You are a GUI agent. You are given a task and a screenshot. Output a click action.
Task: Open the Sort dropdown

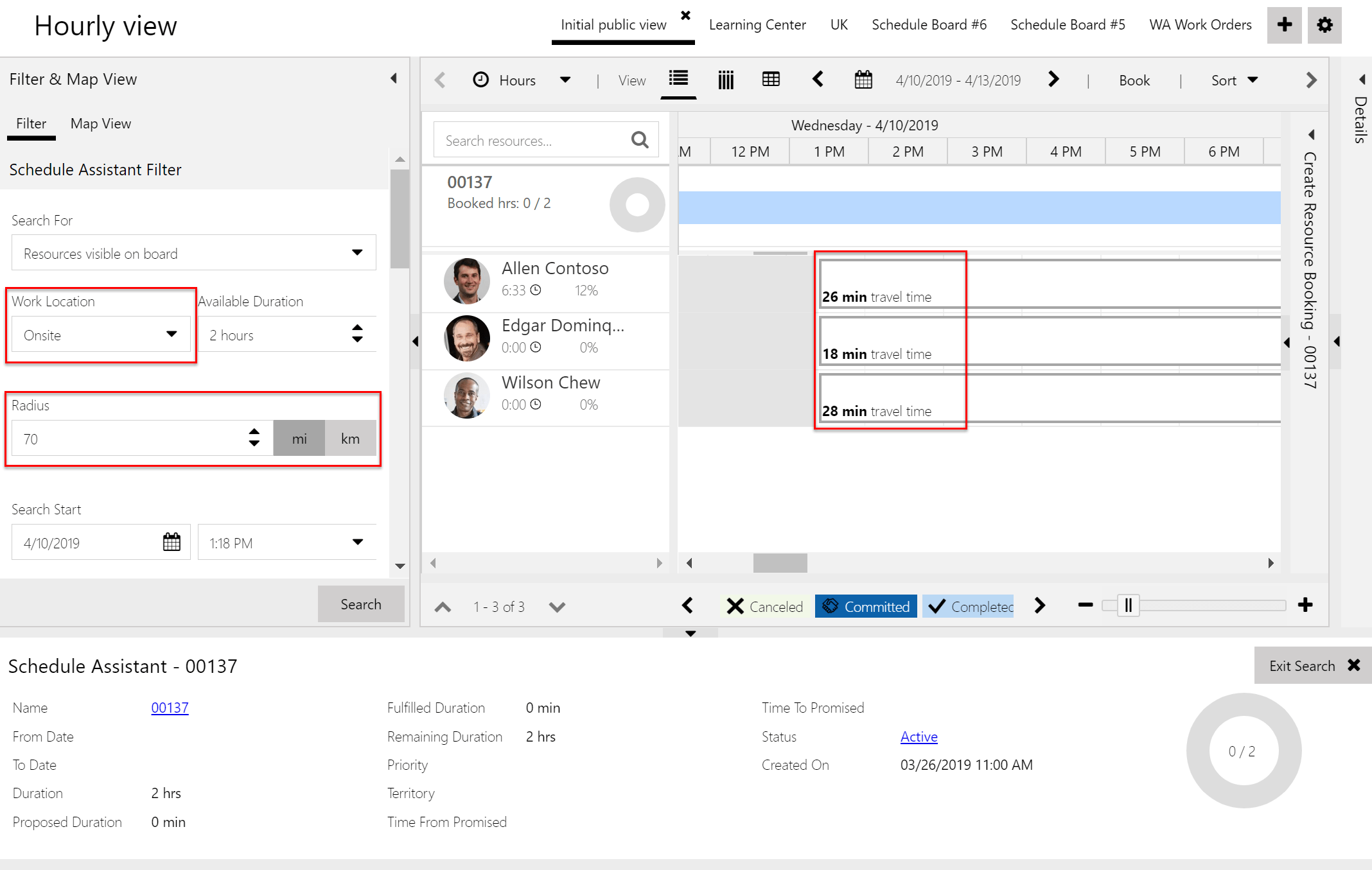pyautogui.click(x=1234, y=80)
